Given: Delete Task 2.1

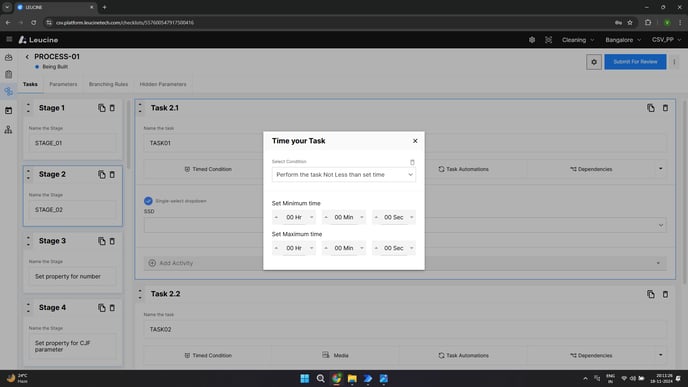Looking at the screenshot, I should click(665, 108).
